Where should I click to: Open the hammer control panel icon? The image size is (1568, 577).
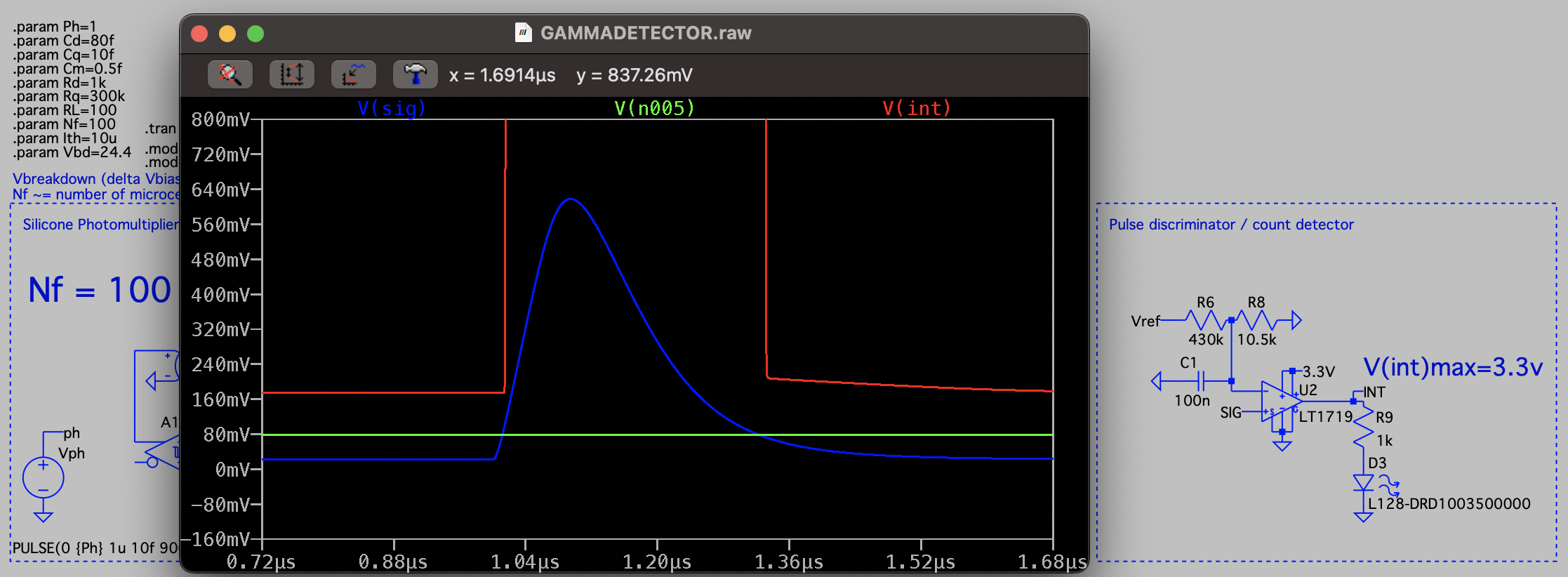pos(416,74)
